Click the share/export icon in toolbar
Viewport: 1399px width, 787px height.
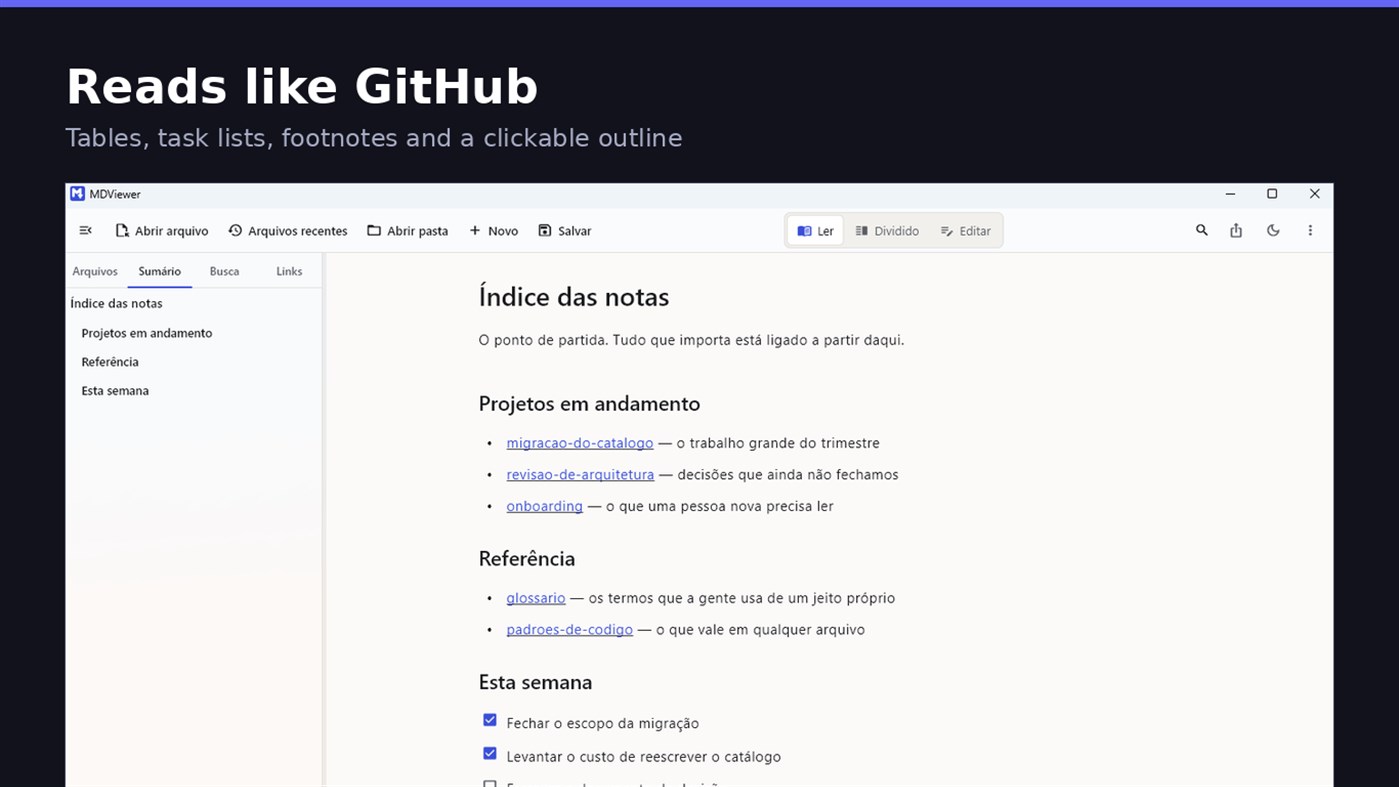tap(1236, 231)
